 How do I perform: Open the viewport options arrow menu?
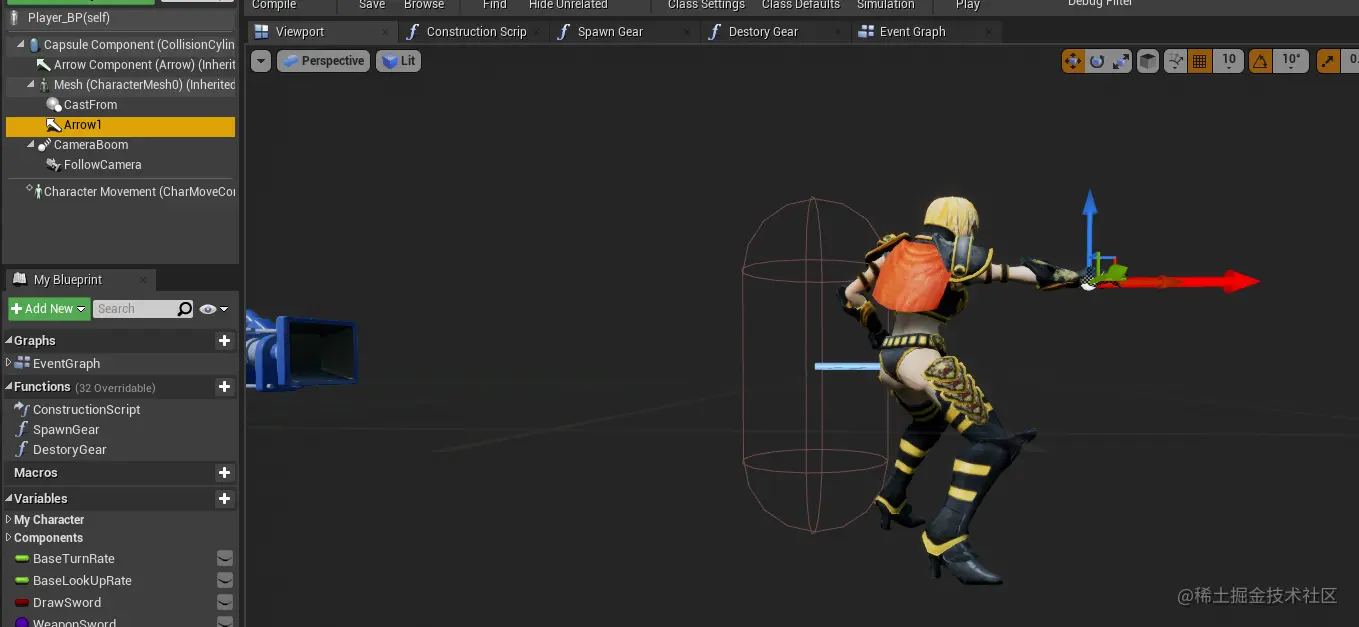pyautogui.click(x=261, y=61)
